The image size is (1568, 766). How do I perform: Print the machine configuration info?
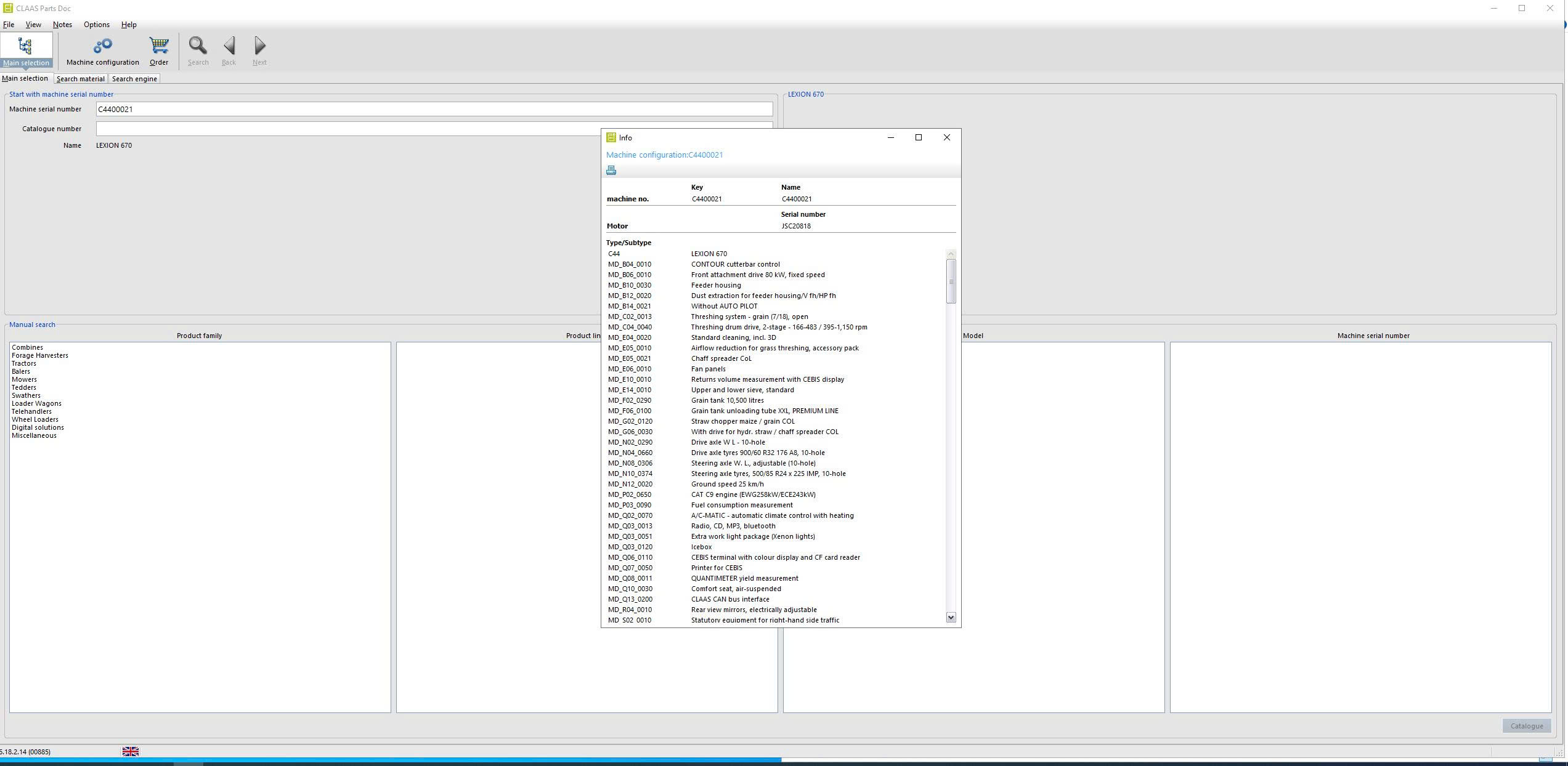611,171
